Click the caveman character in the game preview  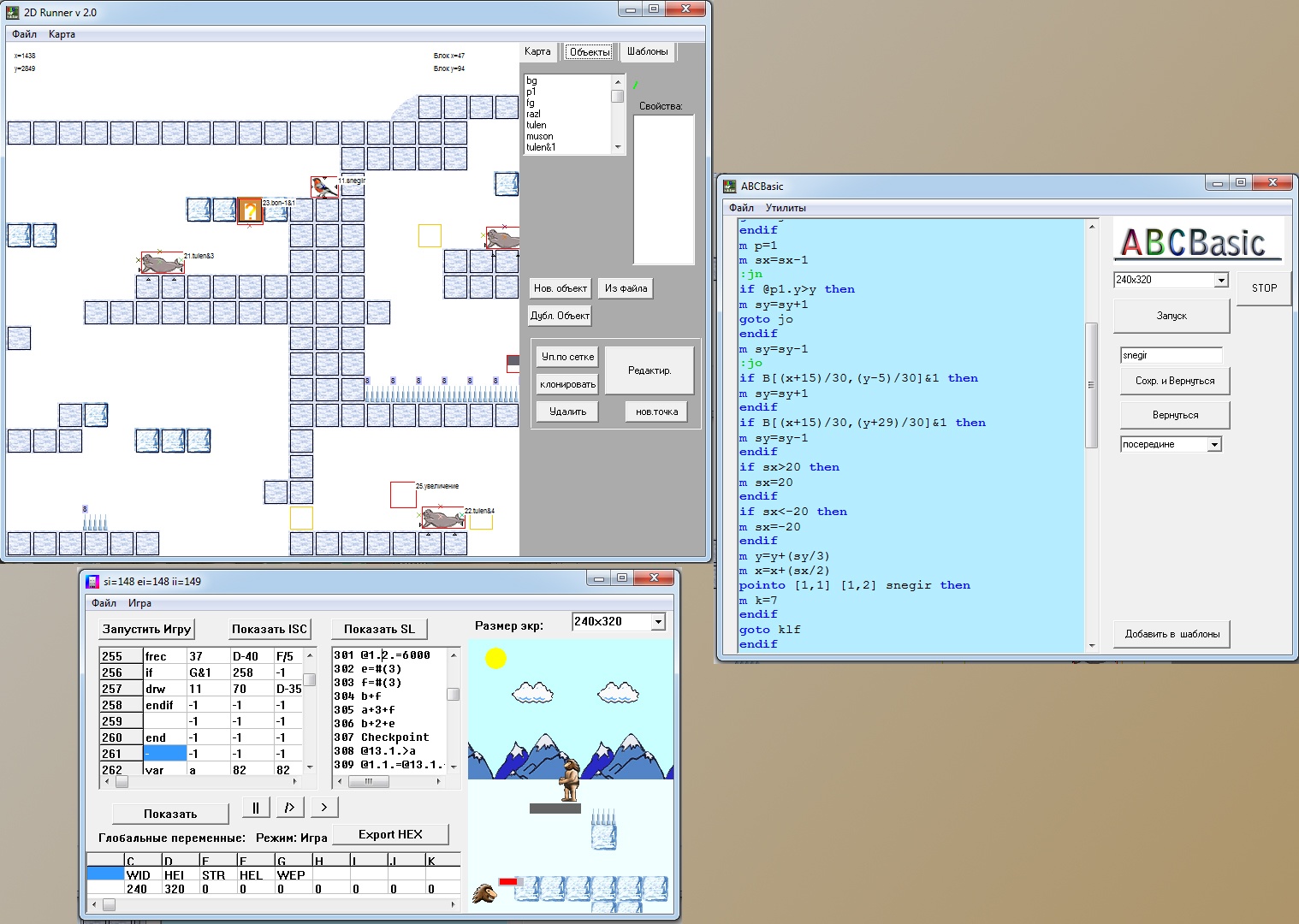(570, 780)
